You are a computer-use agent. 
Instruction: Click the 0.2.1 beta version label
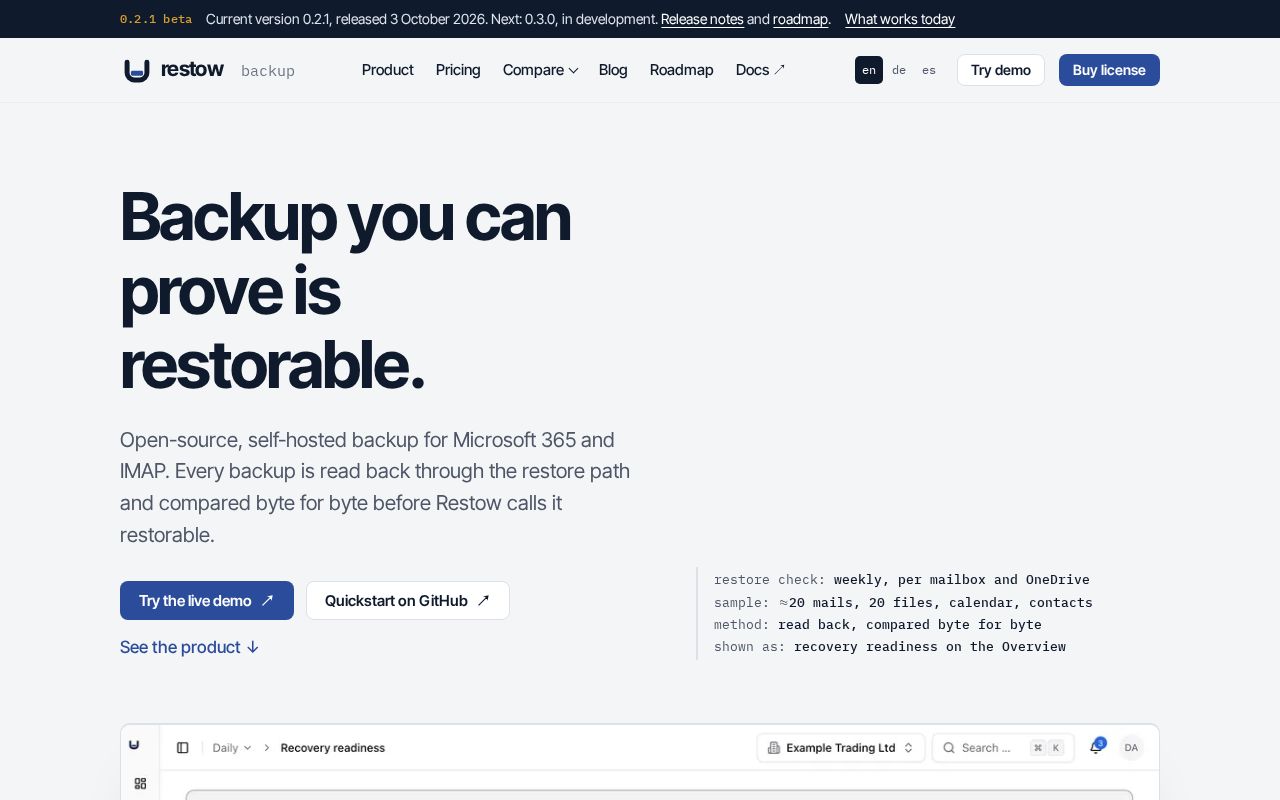pyautogui.click(x=156, y=19)
